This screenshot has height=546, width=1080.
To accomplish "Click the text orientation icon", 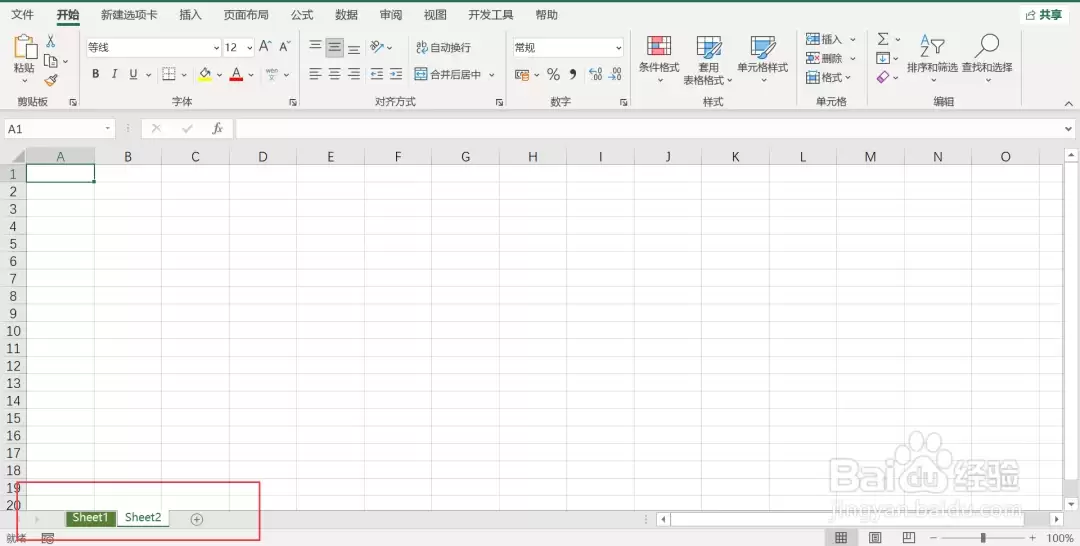I will [377, 47].
